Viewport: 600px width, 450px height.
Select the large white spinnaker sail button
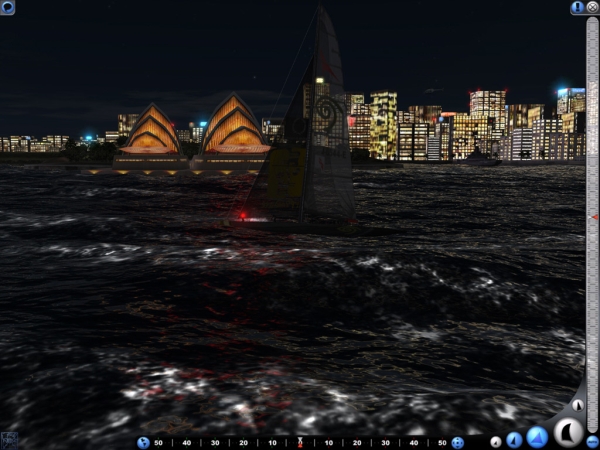click(x=568, y=433)
